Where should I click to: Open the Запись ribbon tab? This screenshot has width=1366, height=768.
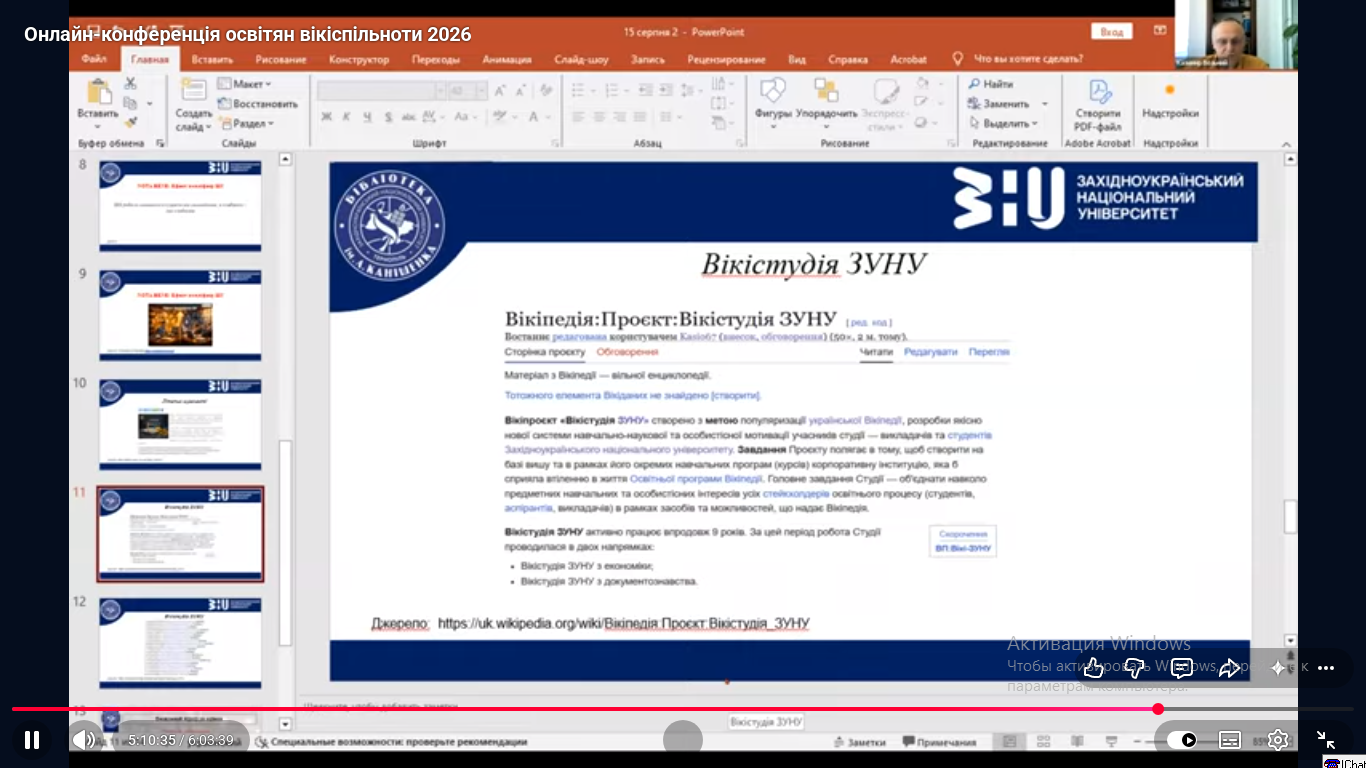(647, 59)
